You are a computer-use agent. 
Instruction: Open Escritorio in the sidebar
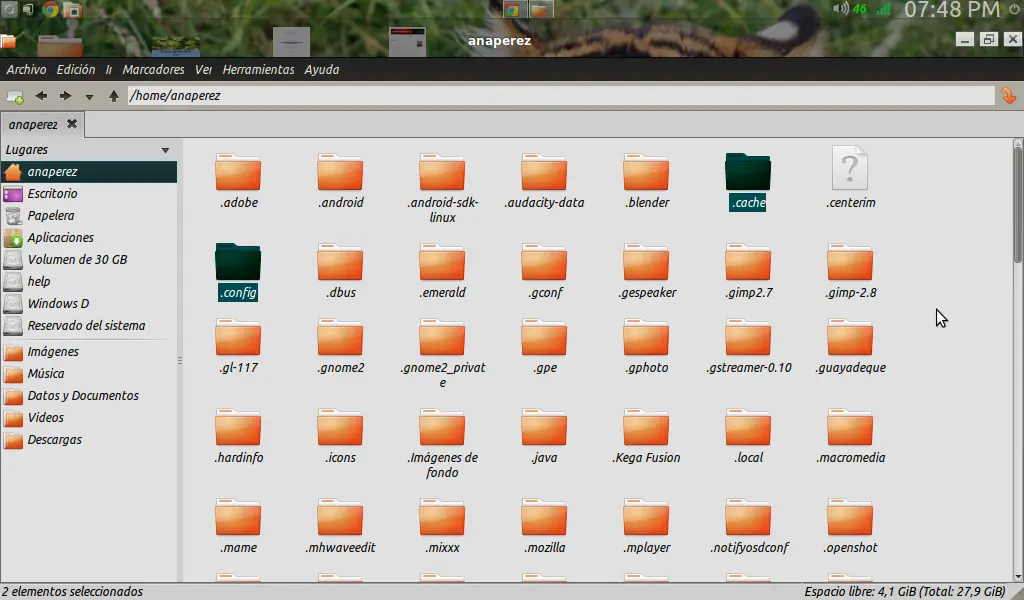pos(89,194)
